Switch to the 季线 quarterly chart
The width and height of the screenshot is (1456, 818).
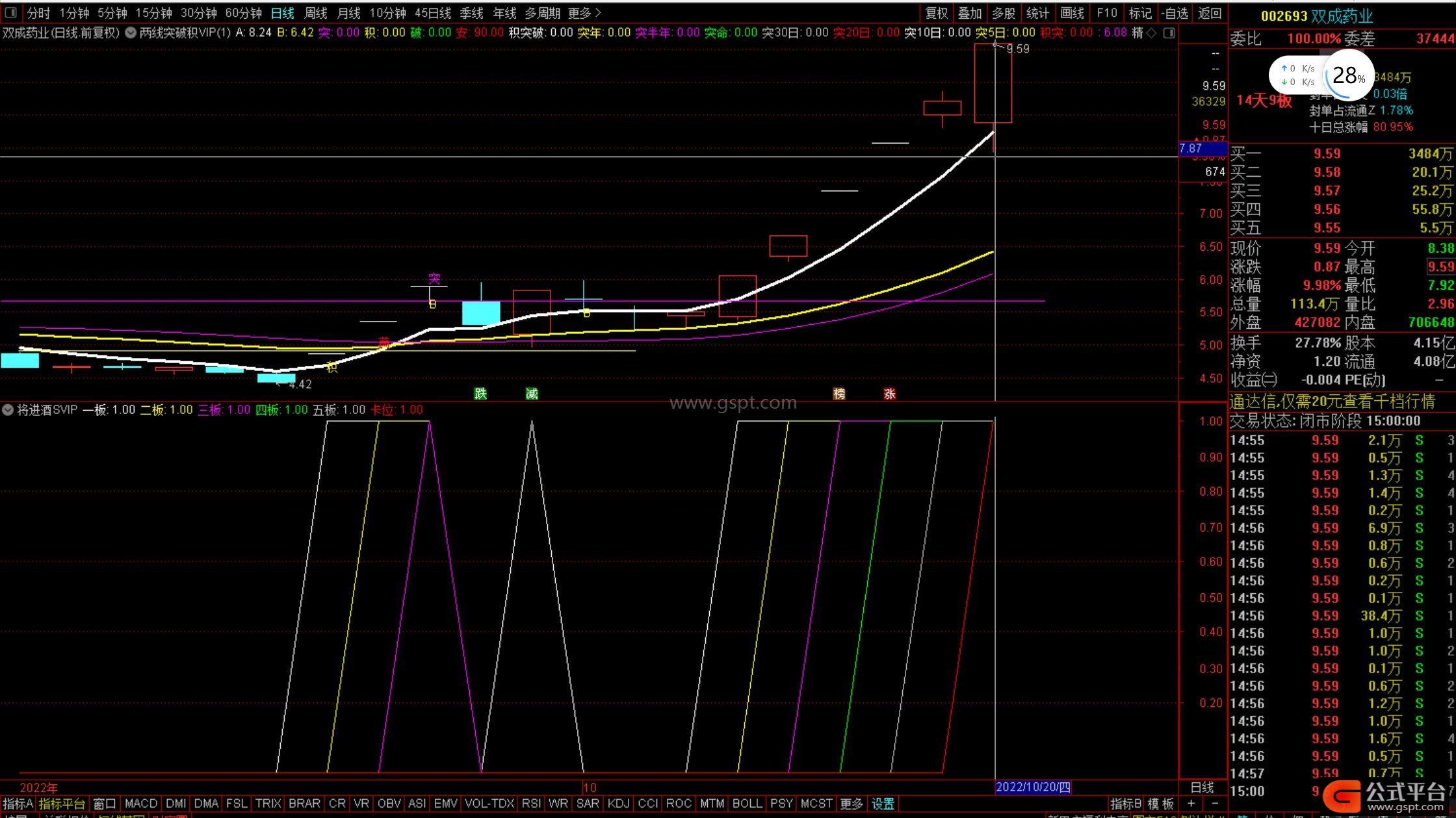471,13
